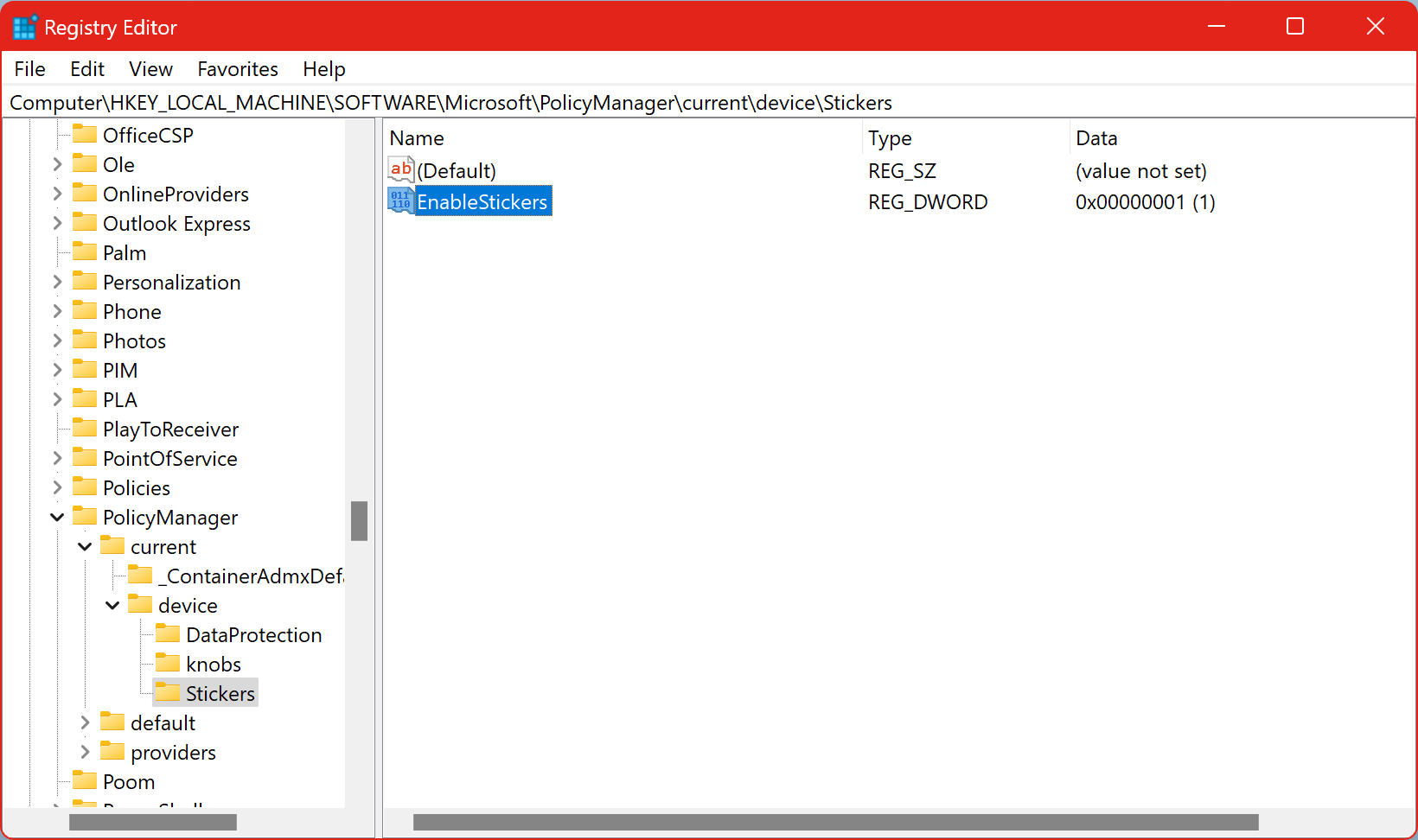This screenshot has width=1418, height=840.
Task: Click the Outlook Express folder icon
Action: pyautogui.click(x=85, y=222)
